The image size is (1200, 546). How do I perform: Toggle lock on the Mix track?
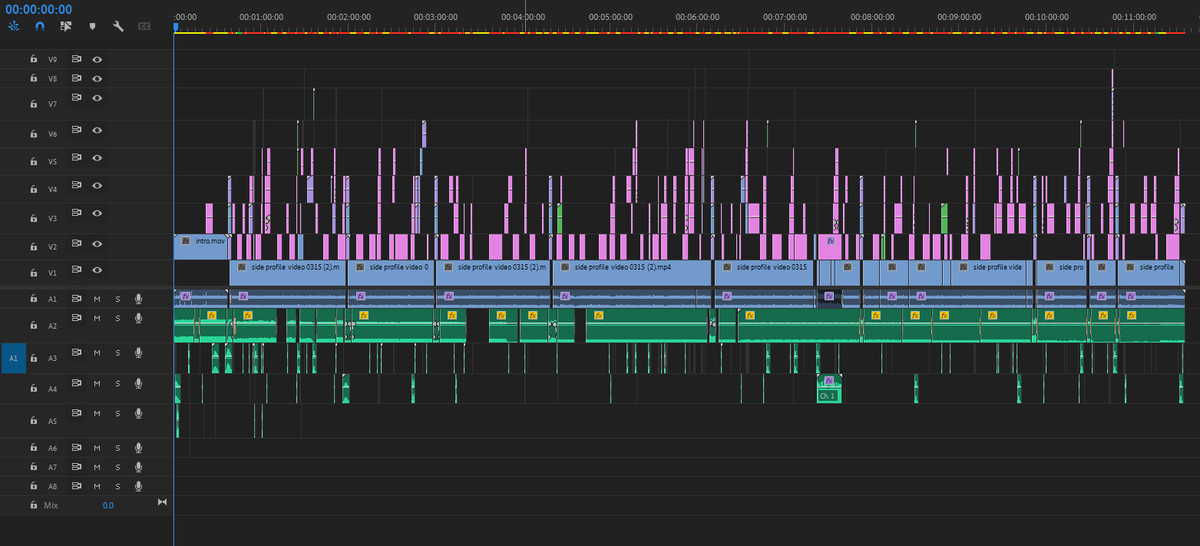[x=33, y=506]
